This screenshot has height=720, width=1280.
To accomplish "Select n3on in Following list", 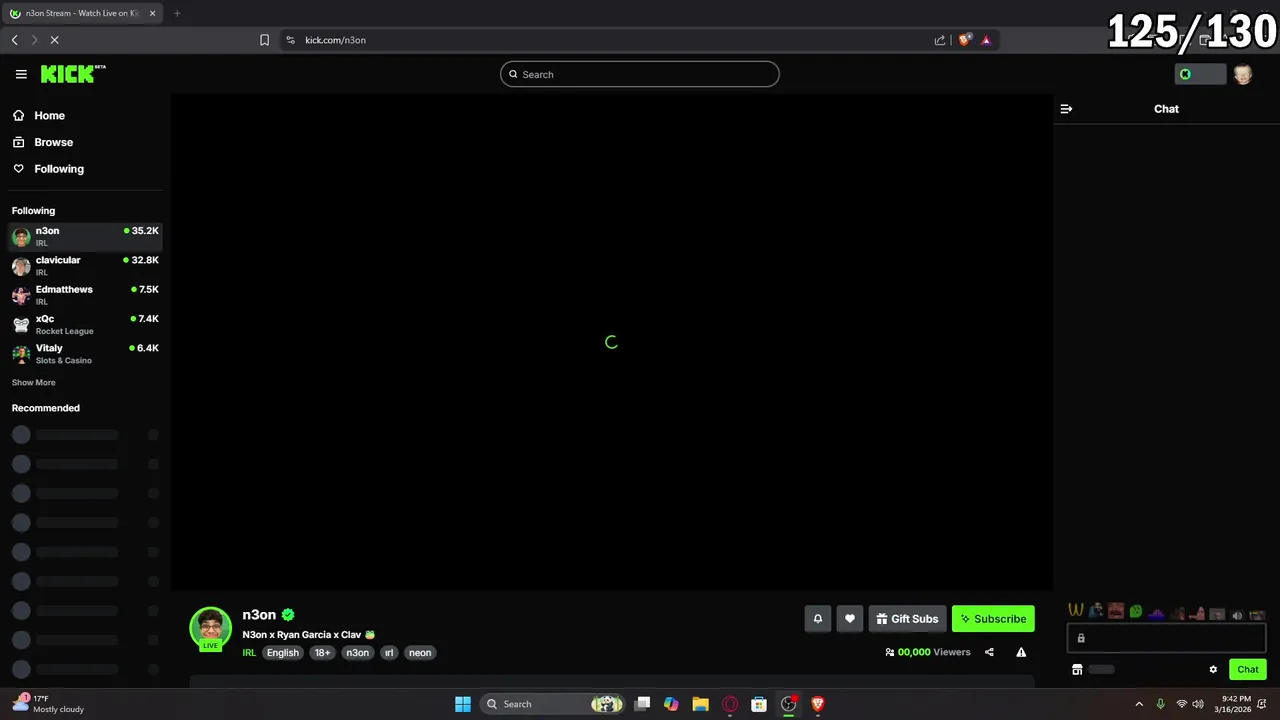I will pyautogui.click(x=85, y=236).
